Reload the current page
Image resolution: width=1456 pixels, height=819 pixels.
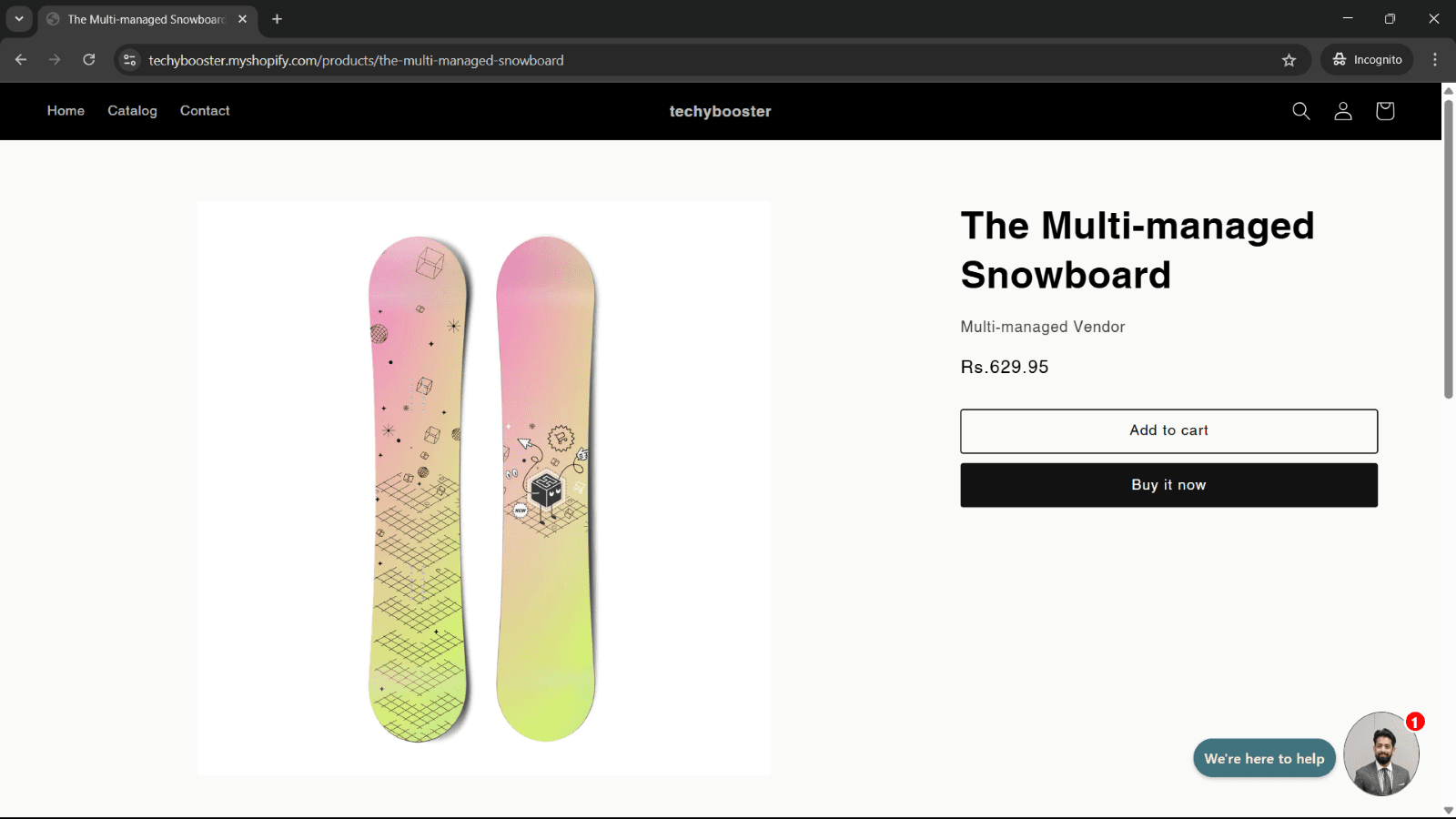pyautogui.click(x=89, y=60)
